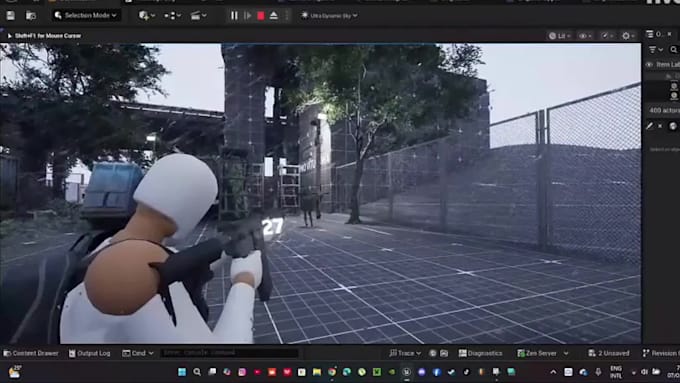Image resolution: width=680 pixels, height=383 pixels.
Task: Open TikTok from the taskbar
Action: coord(466,372)
